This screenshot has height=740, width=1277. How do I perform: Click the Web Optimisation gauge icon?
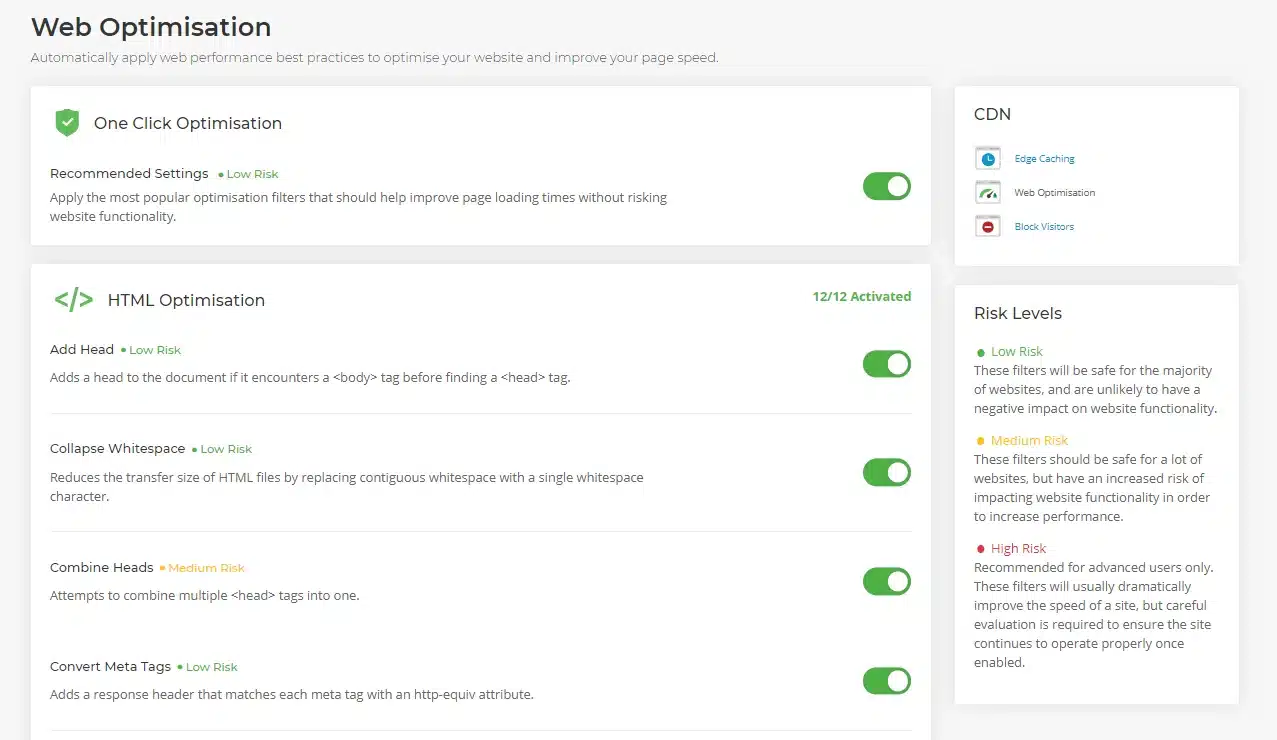(x=988, y=192)
